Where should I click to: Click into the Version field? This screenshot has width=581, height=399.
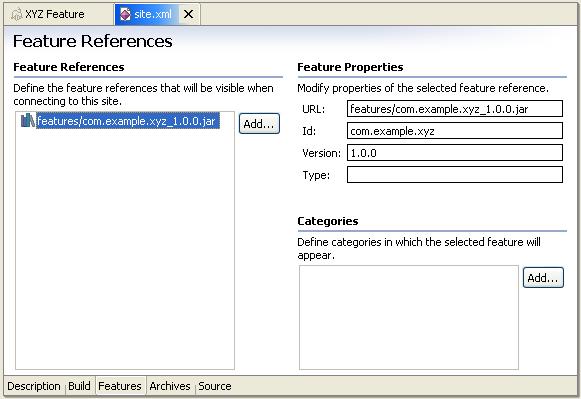[455, 153]
